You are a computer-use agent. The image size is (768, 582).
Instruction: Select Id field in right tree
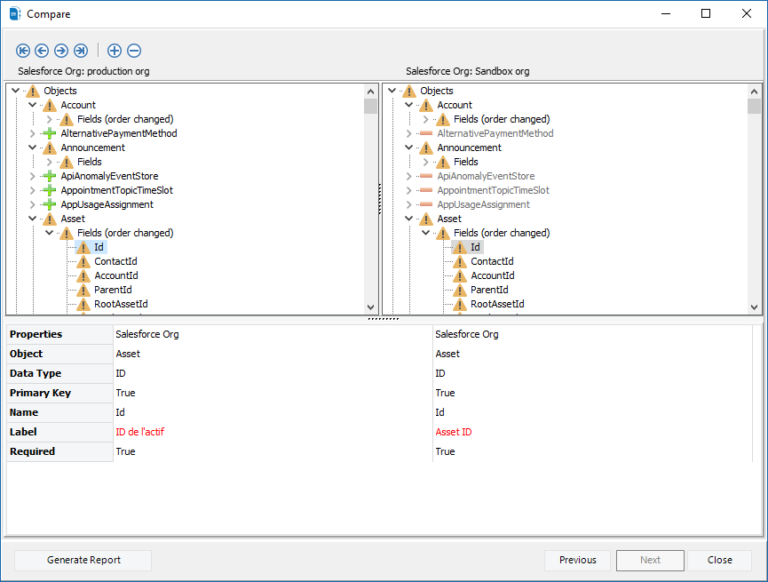pos(475,247)
